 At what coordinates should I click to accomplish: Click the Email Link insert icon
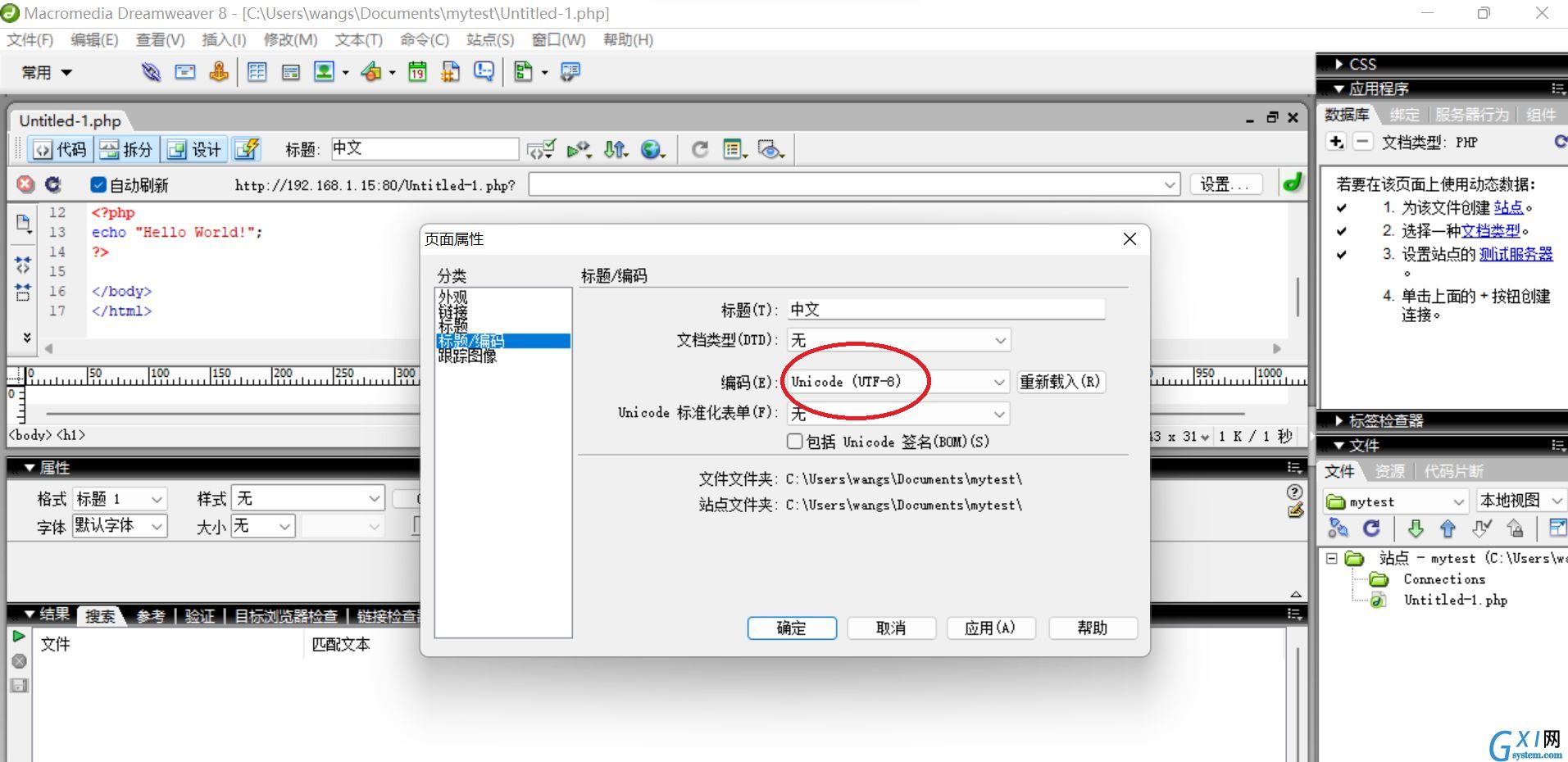click(185, 72)
